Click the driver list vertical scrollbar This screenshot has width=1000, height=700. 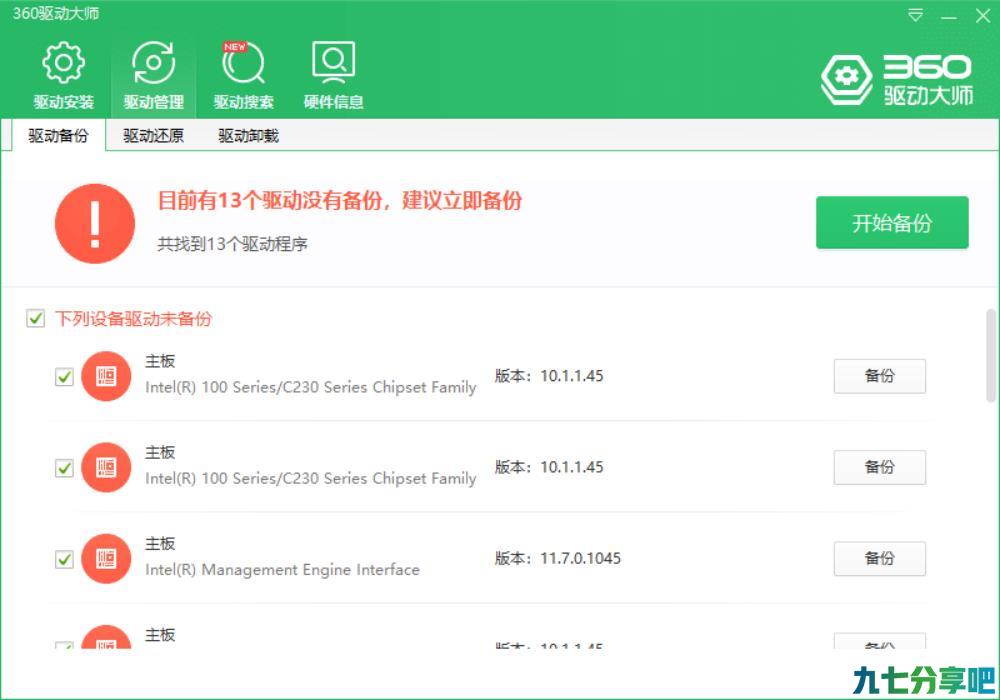click(991, 355)
